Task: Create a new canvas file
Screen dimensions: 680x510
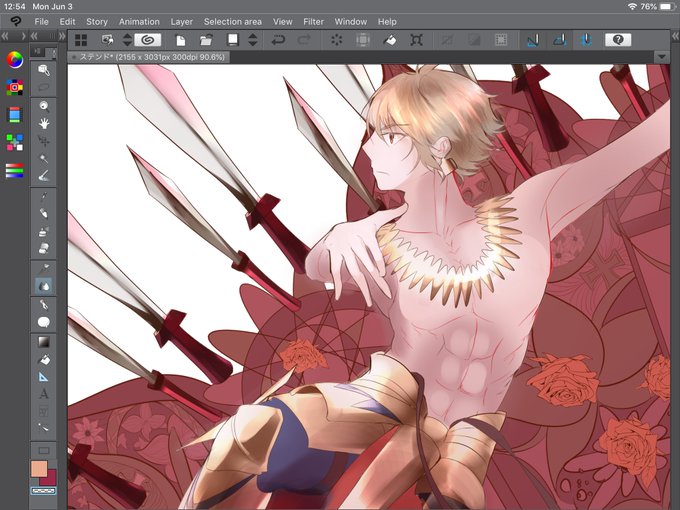Action: (x=181, y=40)
